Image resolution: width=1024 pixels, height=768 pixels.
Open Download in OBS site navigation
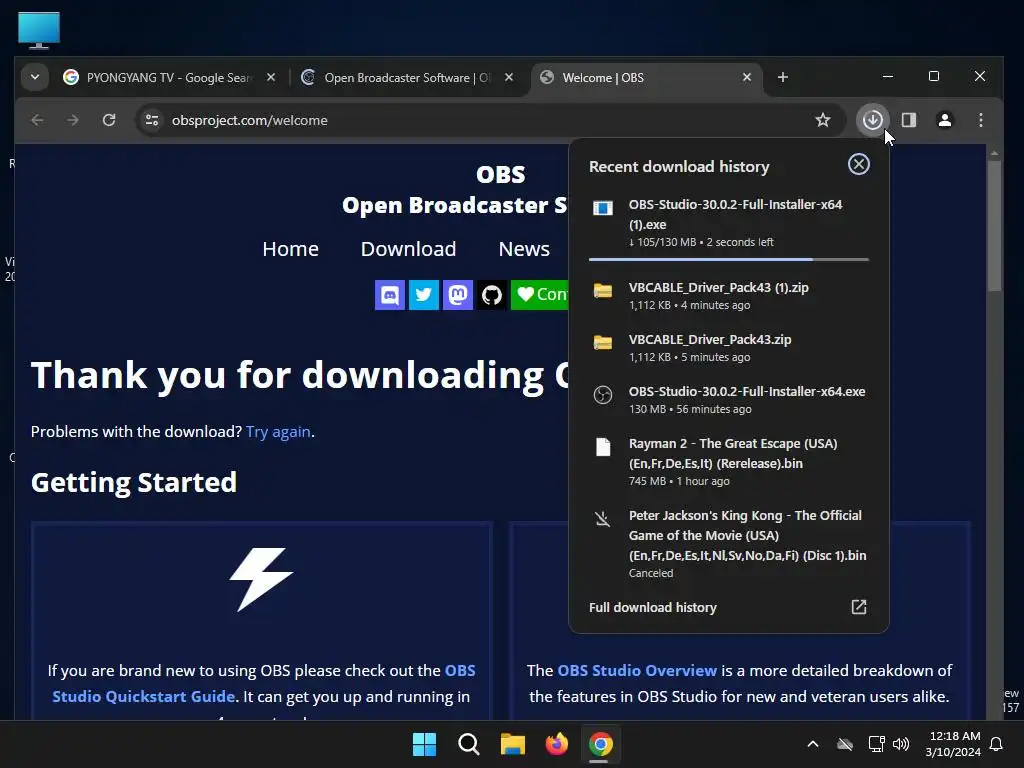click(x=408, y=249)
